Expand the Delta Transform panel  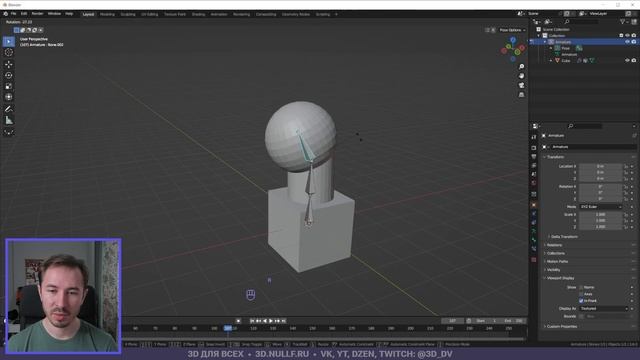coord(564,237)
